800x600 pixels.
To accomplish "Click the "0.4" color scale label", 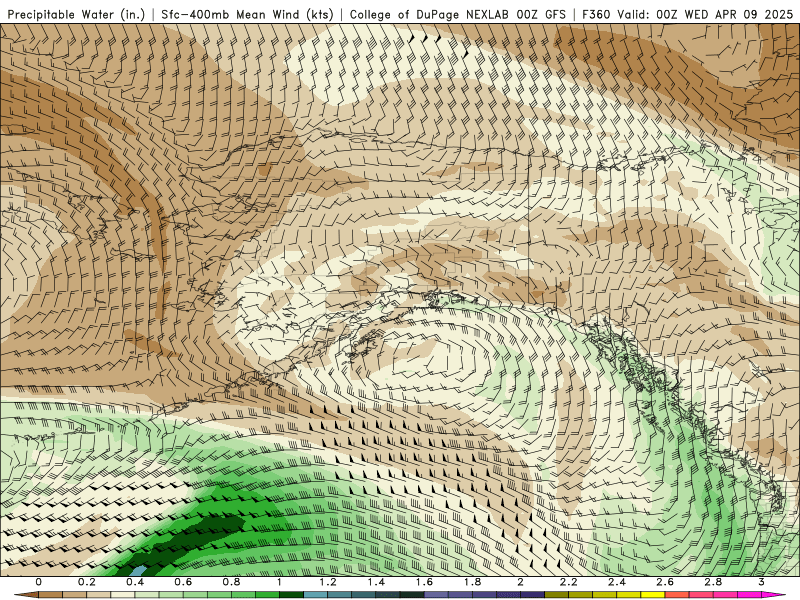I will (135, 582).
